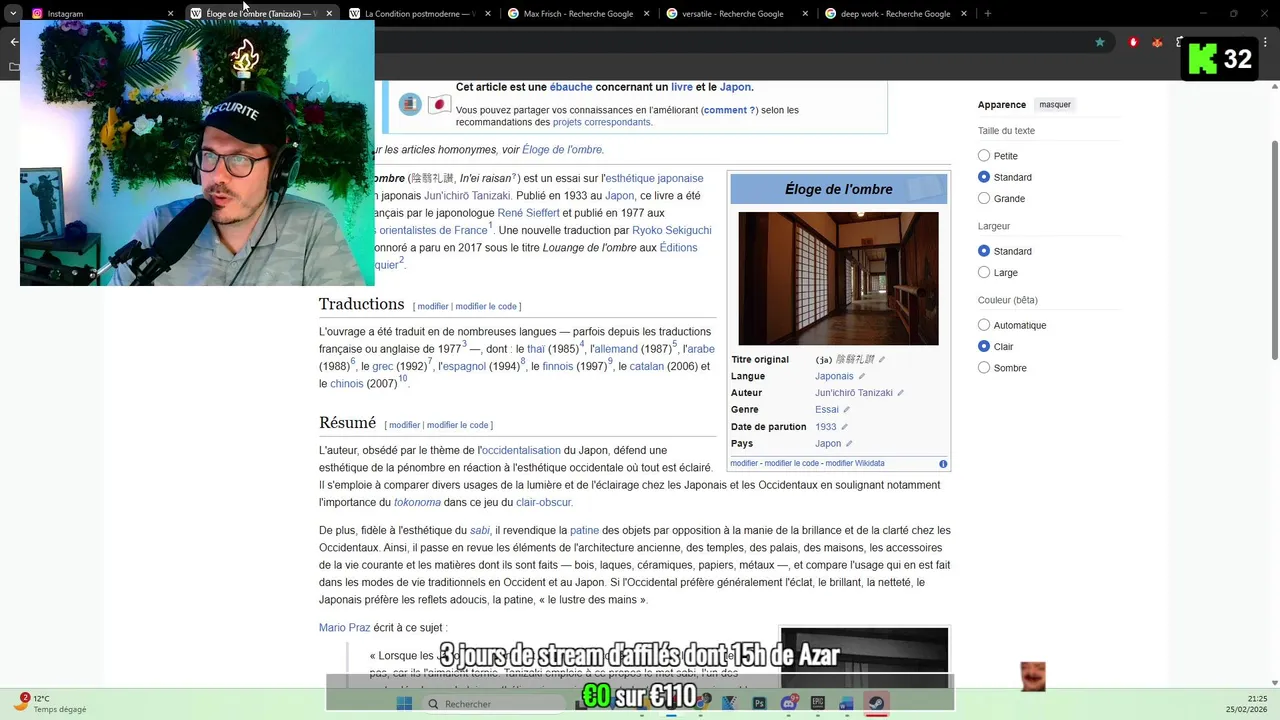
Task: Open the modifier Wikidata link in infobox
Action: 855,464
